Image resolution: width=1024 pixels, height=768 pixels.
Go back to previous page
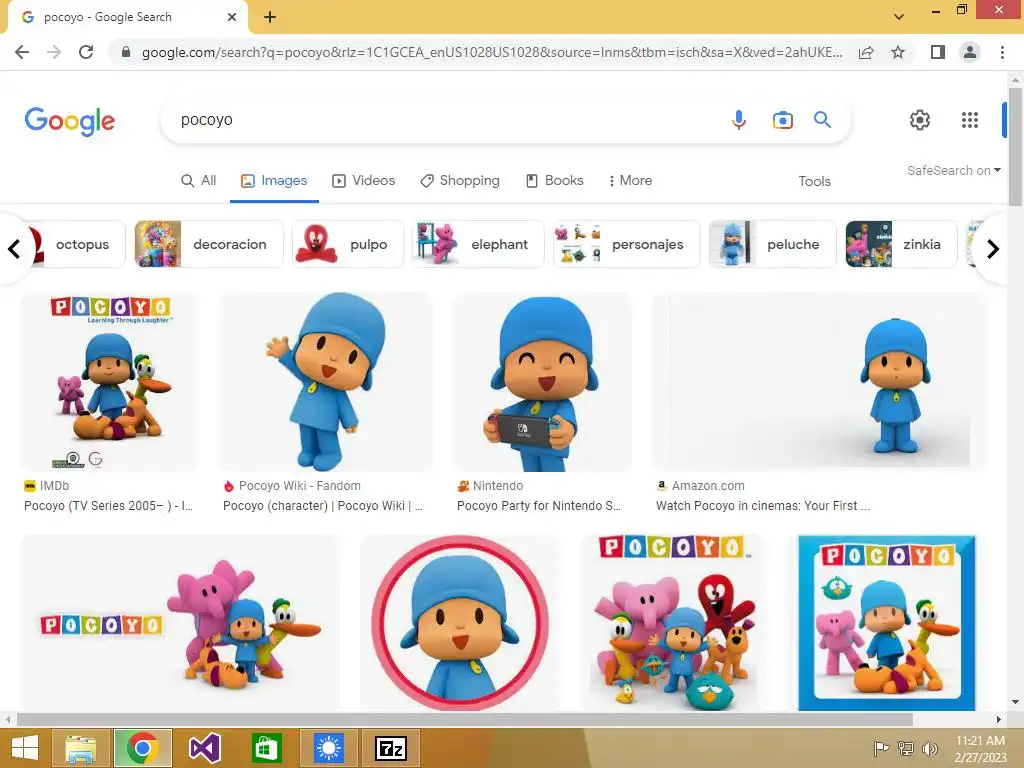[22, 52]
